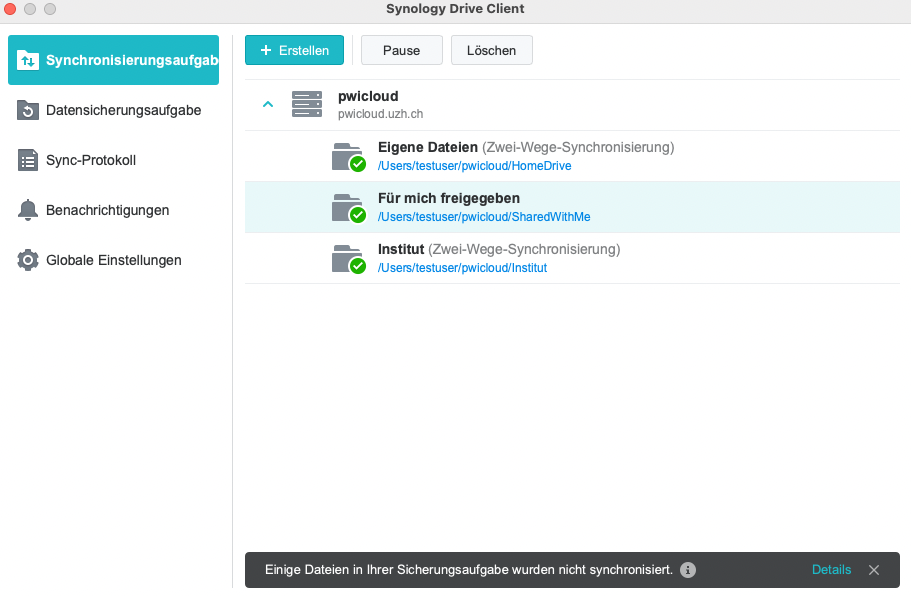Dismiss the sync warning notification
911x596 pixels.
tap(874, 570)
